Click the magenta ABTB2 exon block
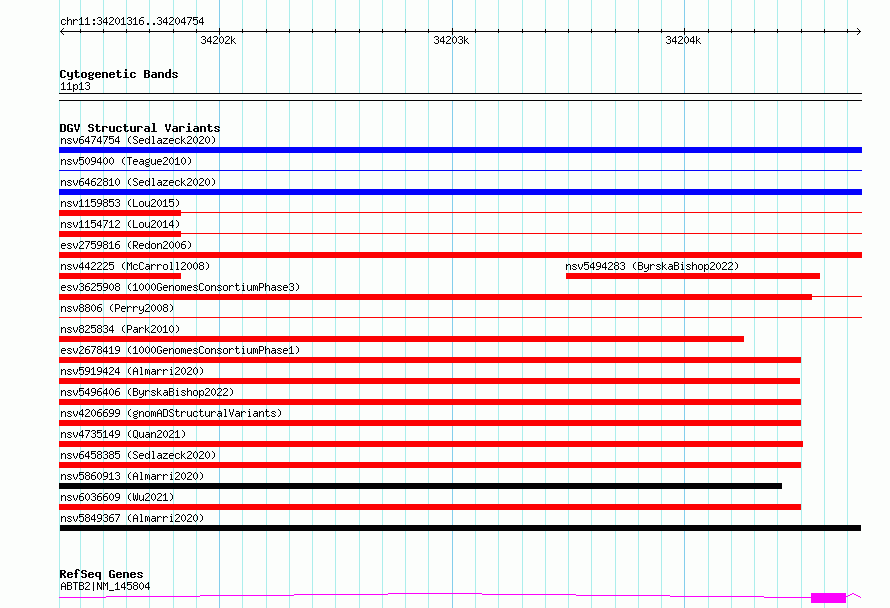The image size is (890, 608). click(x=828, y=598)
